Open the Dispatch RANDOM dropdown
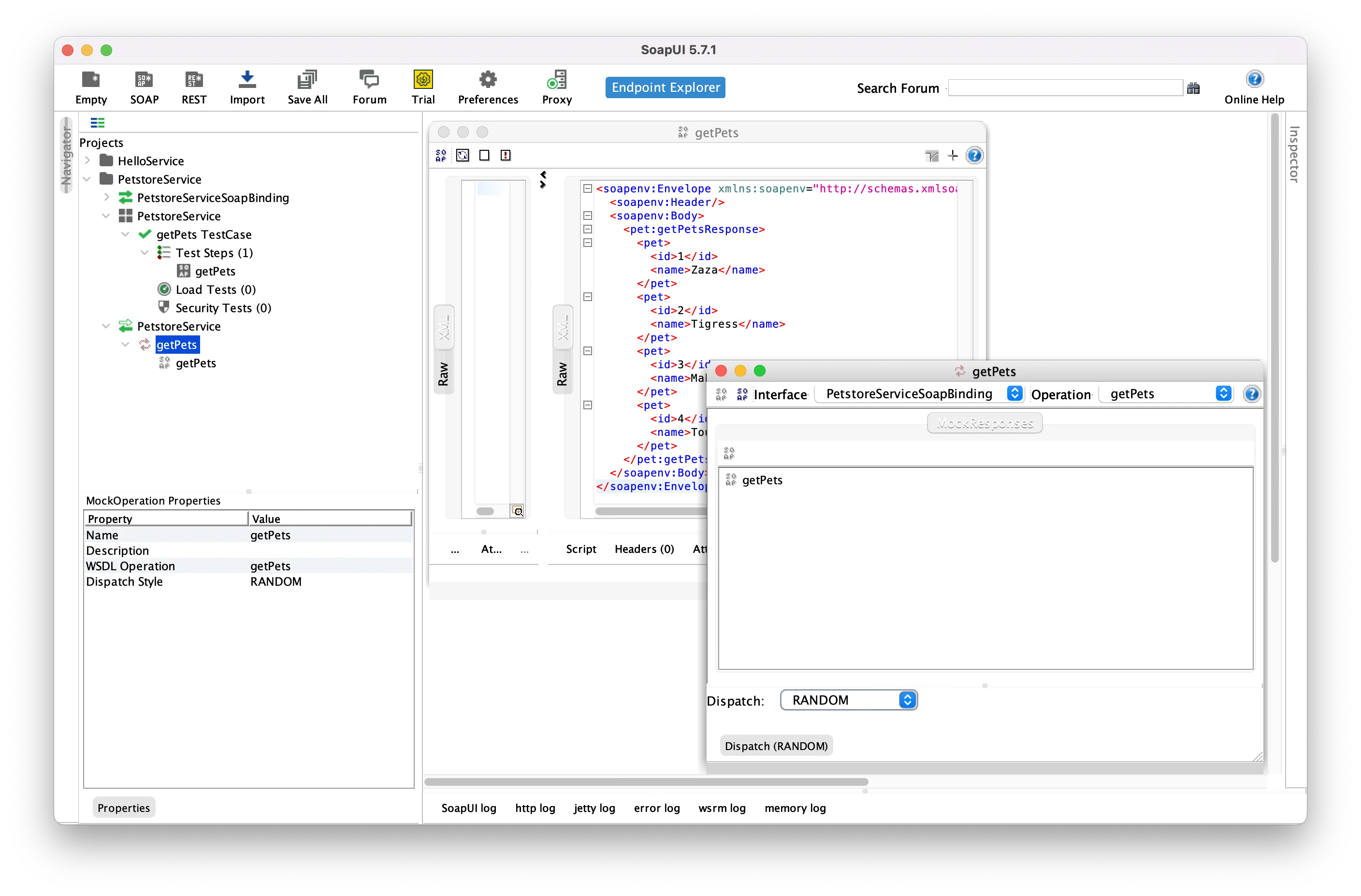The image size is (1361, 896). [x=849, y=700]
